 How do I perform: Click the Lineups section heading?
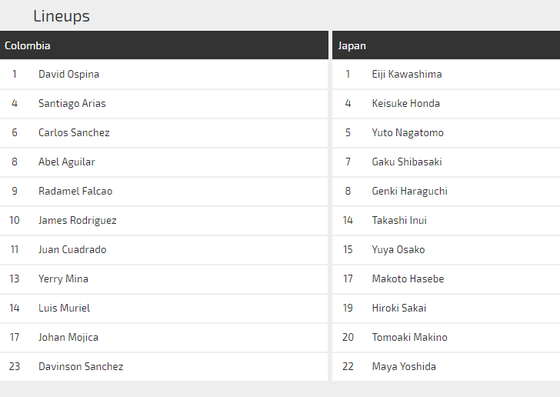pyautogui.click(x=61, y=16)
